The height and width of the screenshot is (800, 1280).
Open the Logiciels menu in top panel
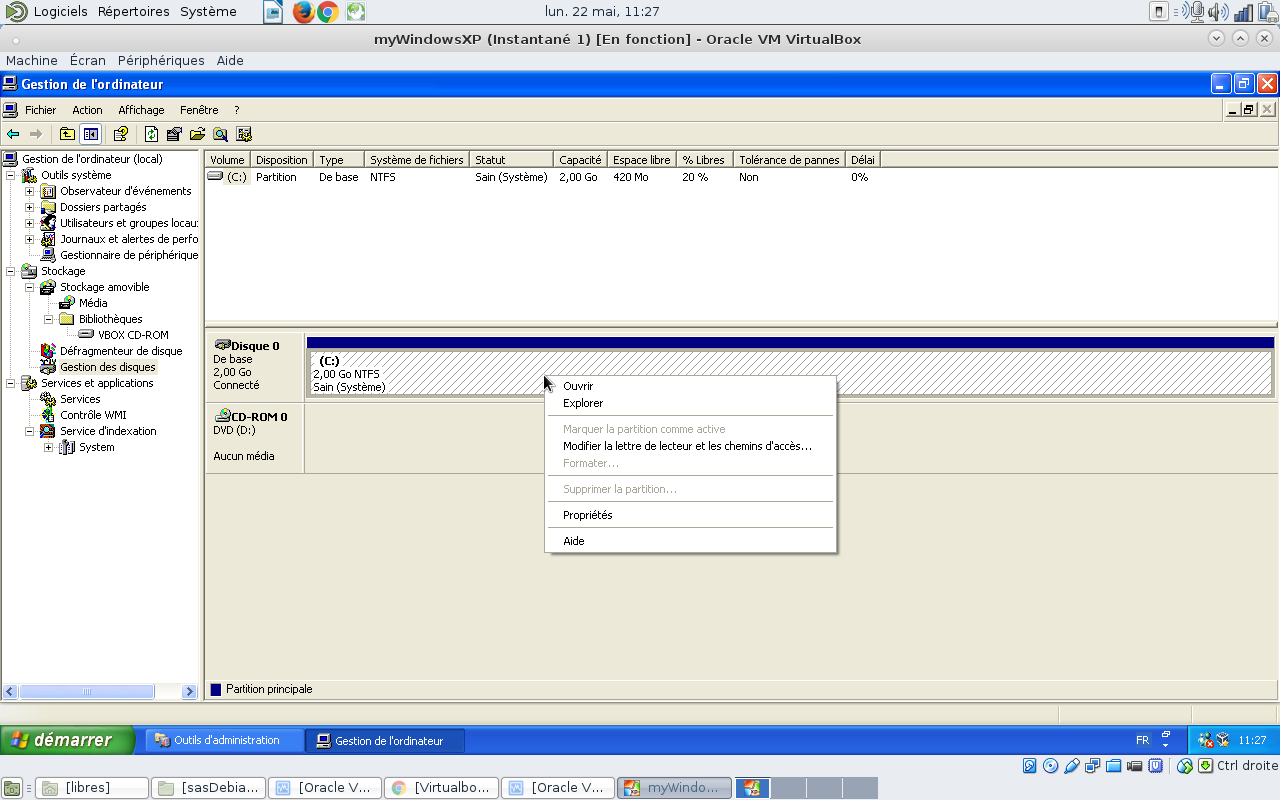coord(60,12)
